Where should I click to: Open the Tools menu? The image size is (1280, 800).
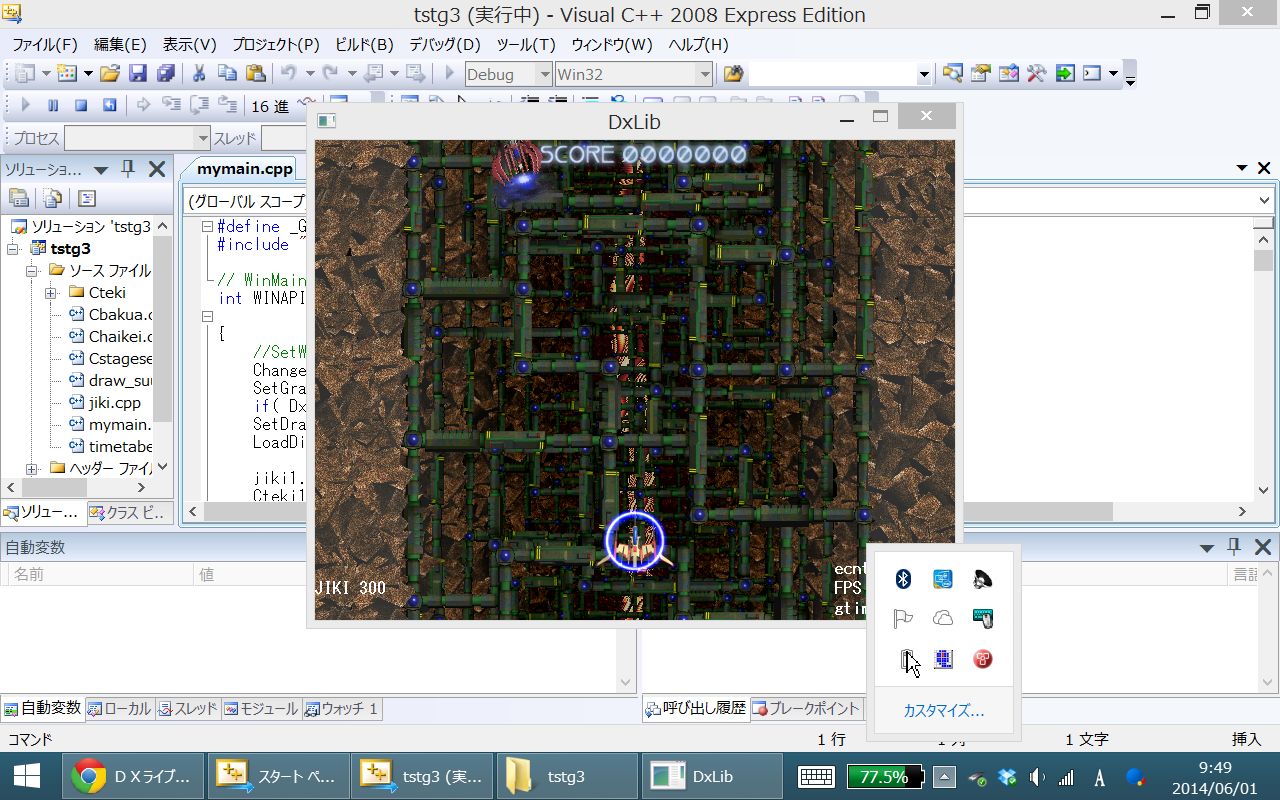pos(526,44)
